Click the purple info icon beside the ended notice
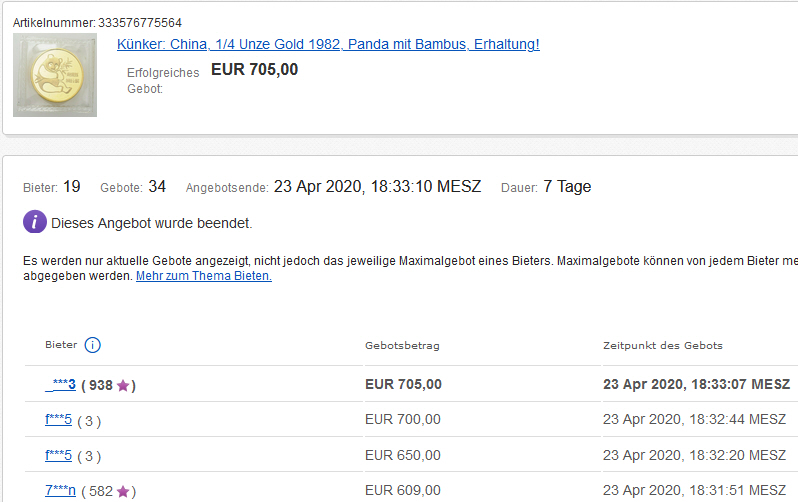Screen dimensions: 798x502 pyautogui.click(x=35, y=222)
